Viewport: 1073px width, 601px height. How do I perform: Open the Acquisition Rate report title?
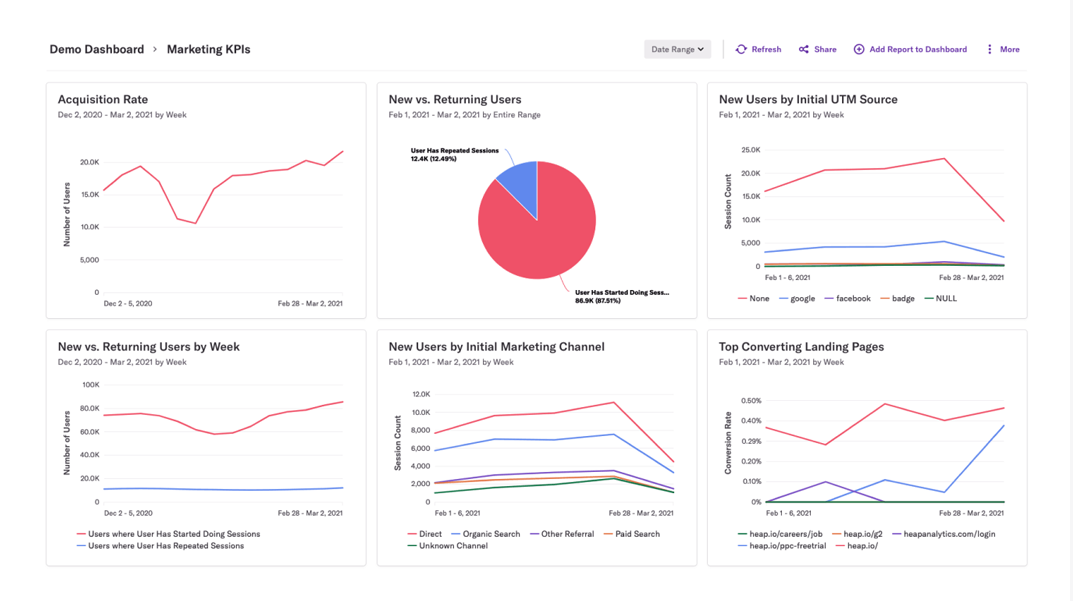coord(103,99)
